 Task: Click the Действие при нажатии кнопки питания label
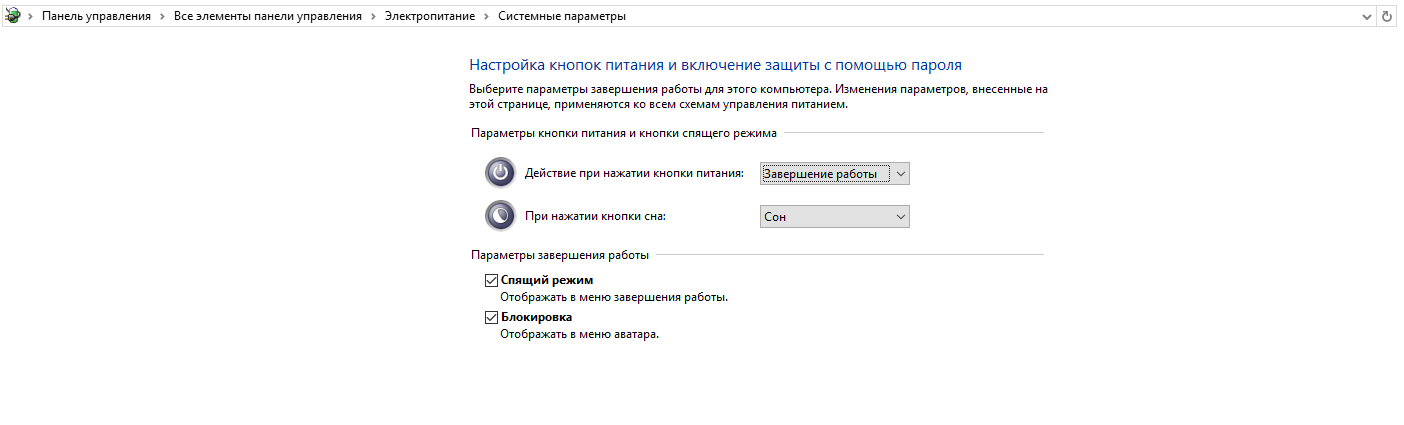pos(634,174)
